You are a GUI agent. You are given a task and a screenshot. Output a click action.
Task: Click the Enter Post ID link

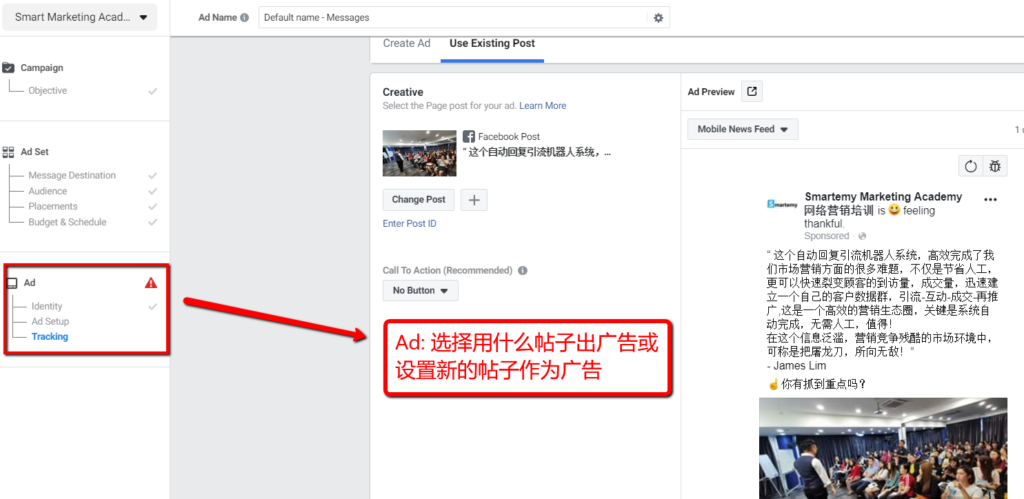pos(409,223)
